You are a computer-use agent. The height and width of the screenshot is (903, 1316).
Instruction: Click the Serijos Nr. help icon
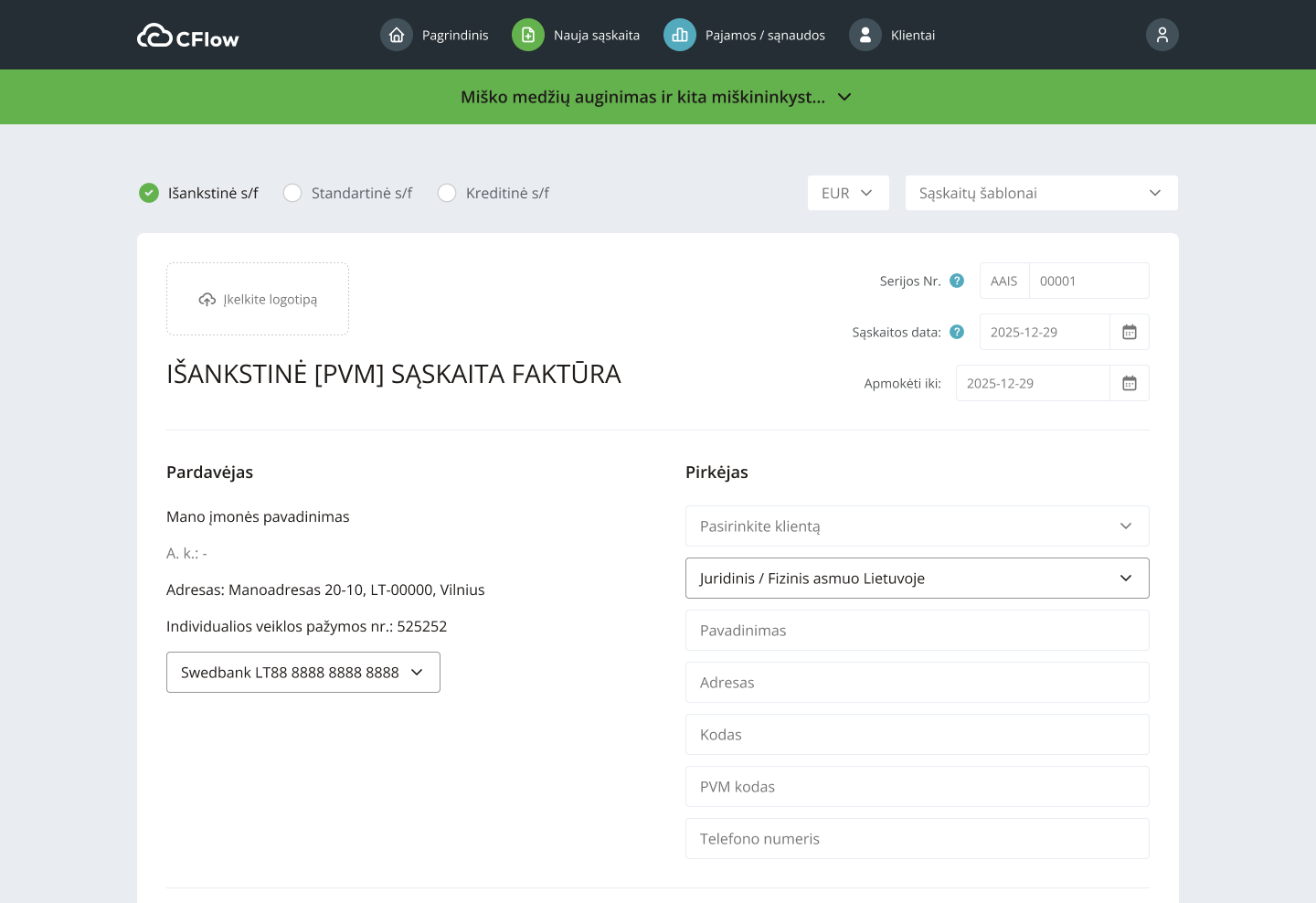click(957, 281)
